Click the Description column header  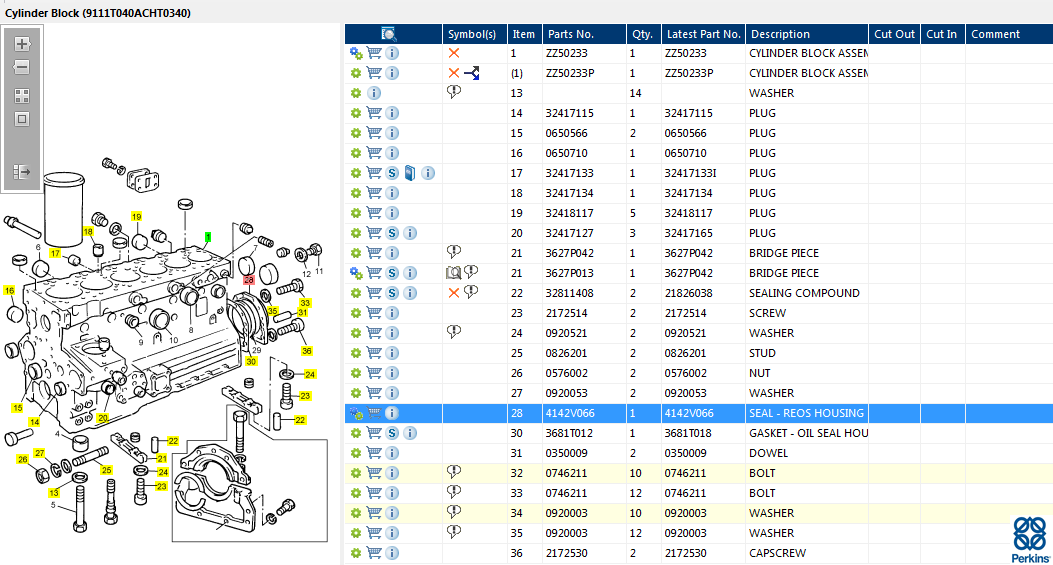pos(807,34)
